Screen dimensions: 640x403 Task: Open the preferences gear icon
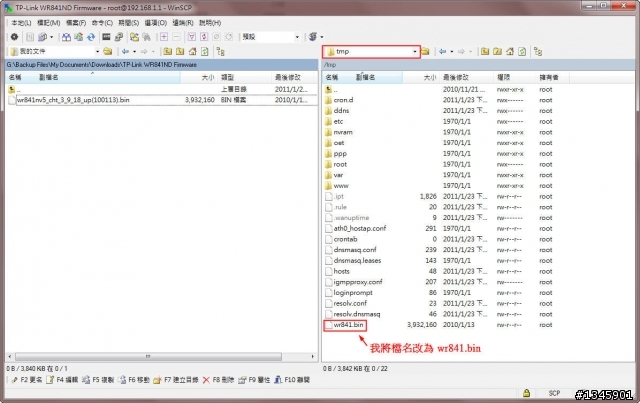[x=14, y=37]
